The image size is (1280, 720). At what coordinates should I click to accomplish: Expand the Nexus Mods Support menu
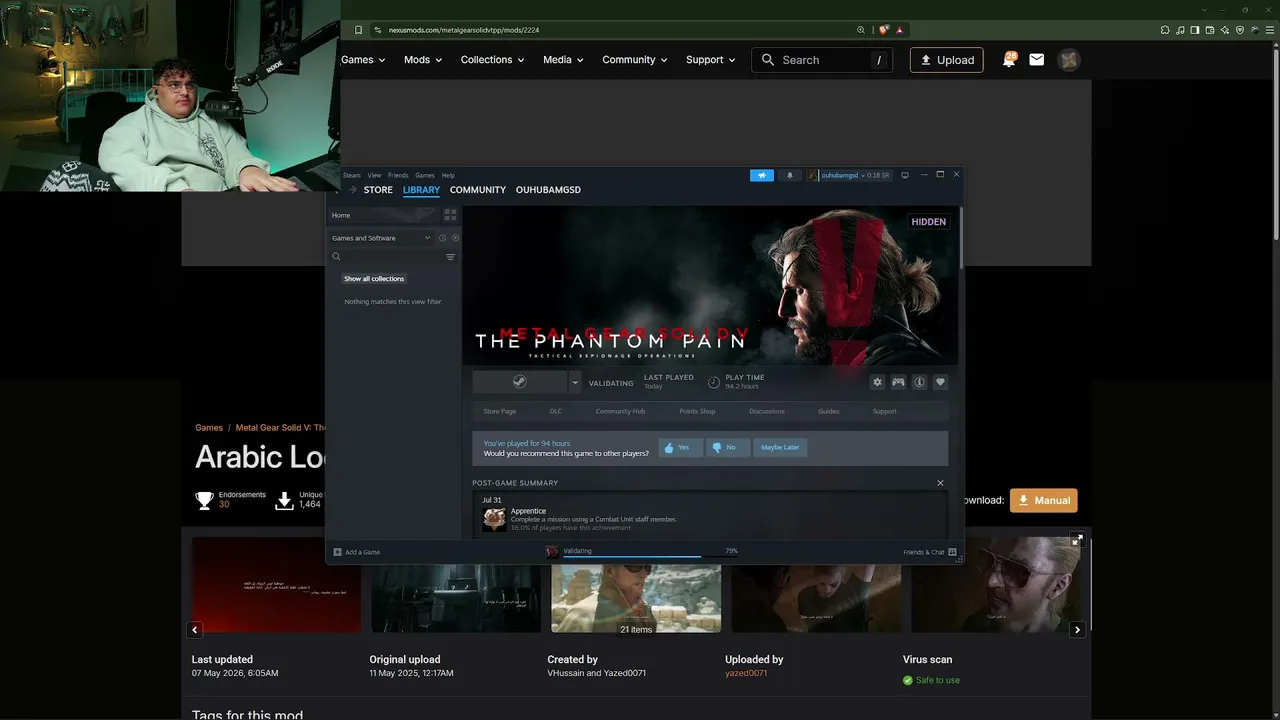pos(711,60)
